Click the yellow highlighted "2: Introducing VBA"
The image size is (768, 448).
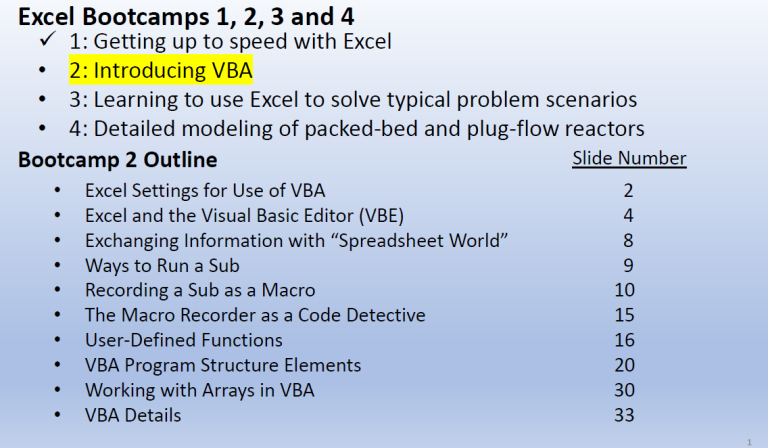coord(160,71)
